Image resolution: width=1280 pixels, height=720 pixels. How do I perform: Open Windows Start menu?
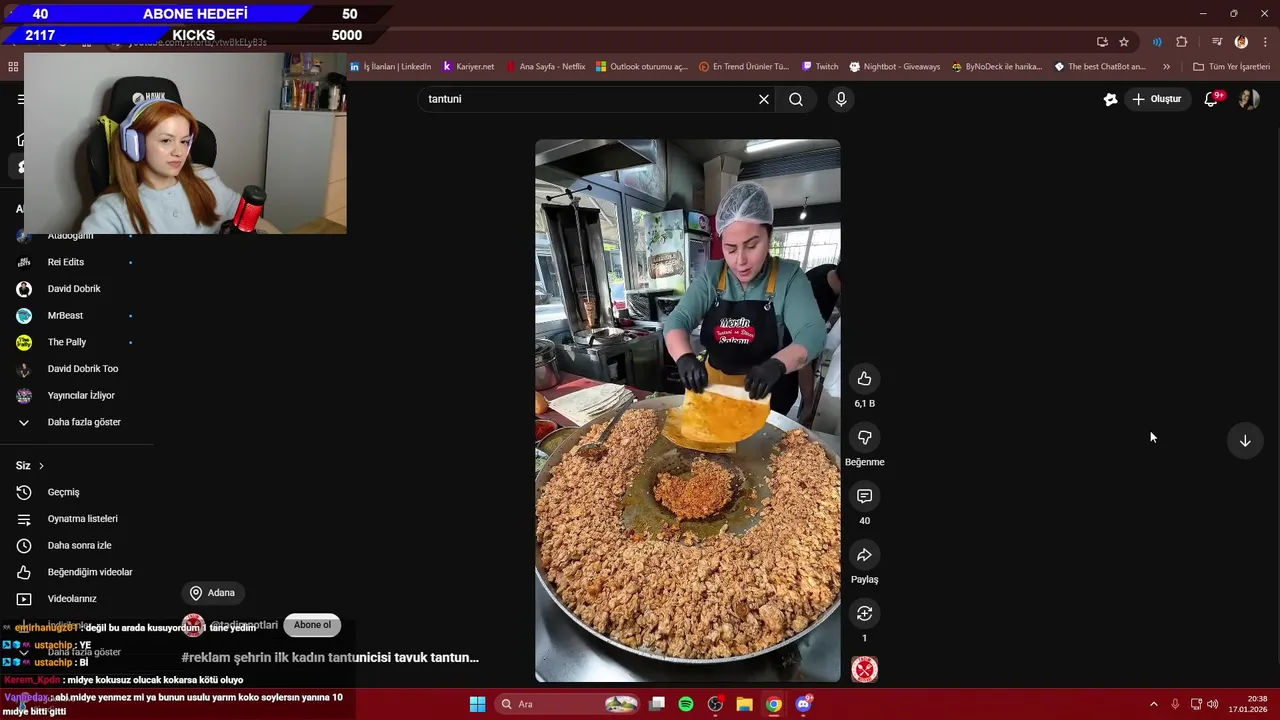(x=478, y=704)
